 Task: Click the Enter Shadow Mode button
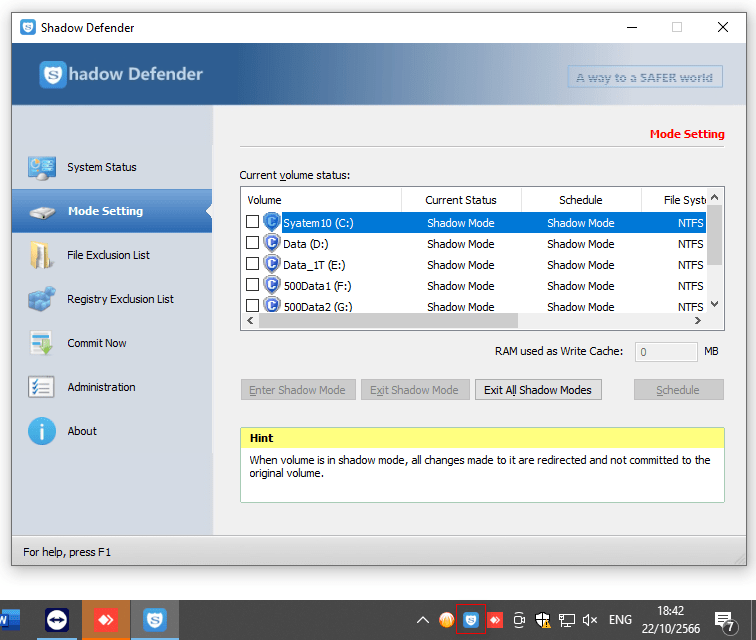tap(298, 390)
